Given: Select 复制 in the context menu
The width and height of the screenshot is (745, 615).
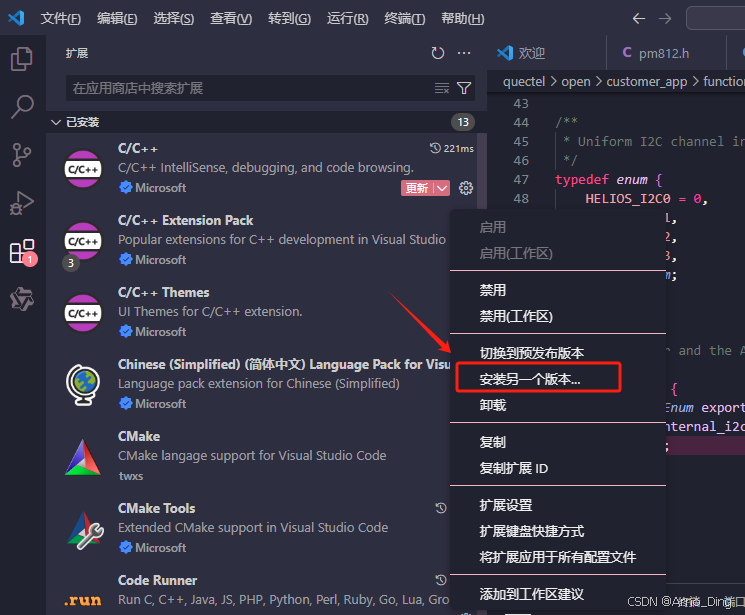Looking at the screenshot, I should click(x=558, y=442).
